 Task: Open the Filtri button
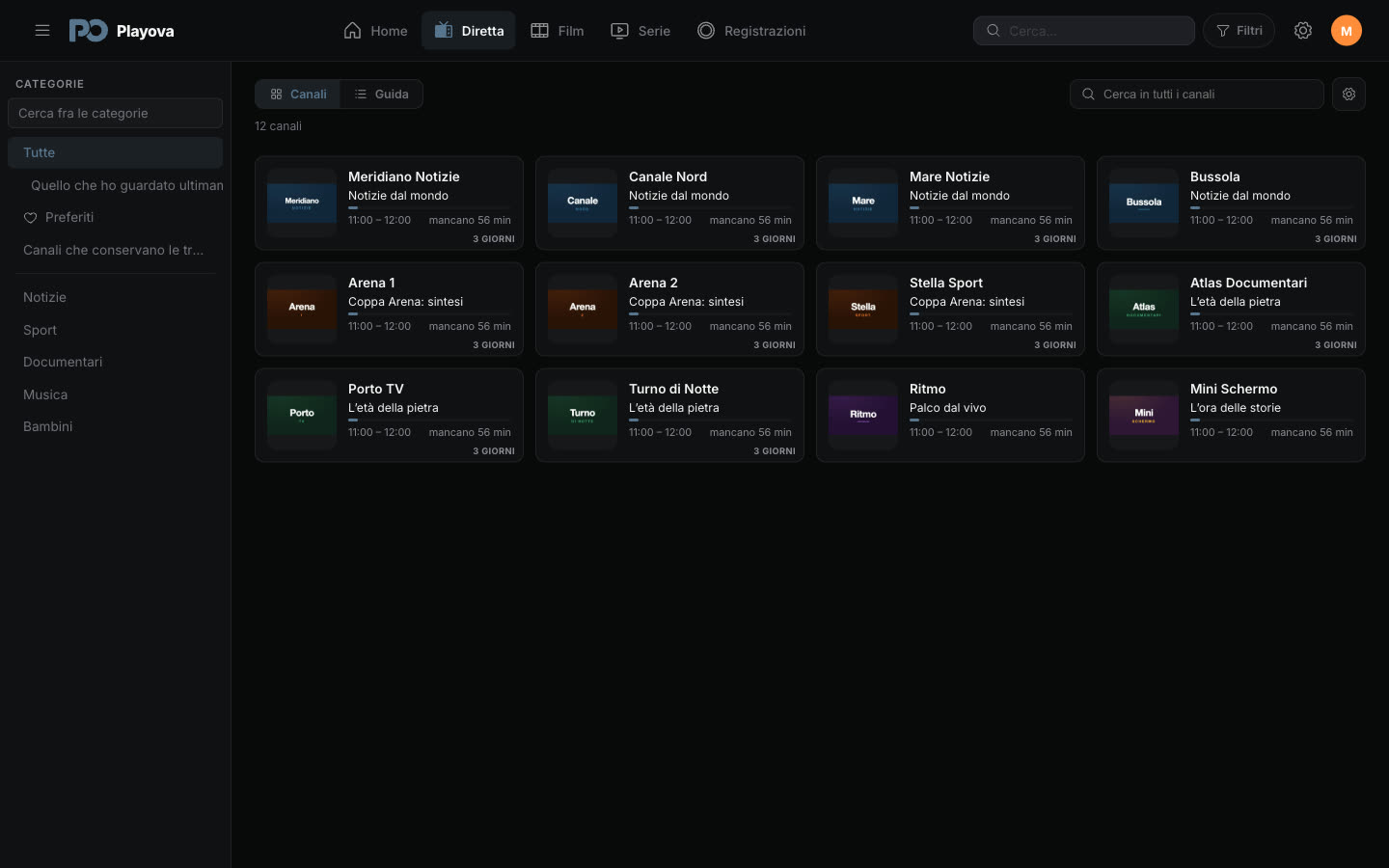click(x=1239, y=31)
